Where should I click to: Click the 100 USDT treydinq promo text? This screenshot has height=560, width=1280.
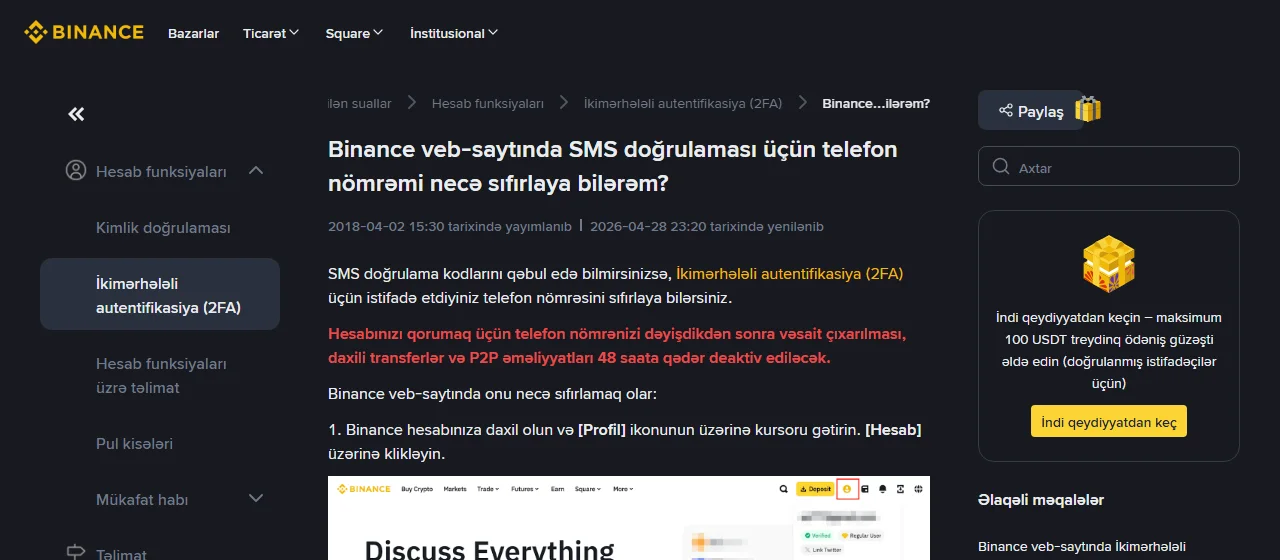1108,350
